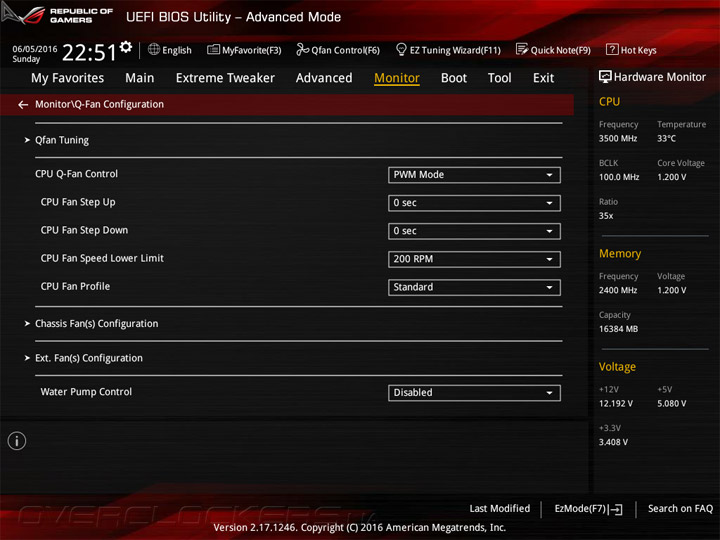This screenshot has width=720, height=540.
Task: Click the globe language icon
Action: tap(154, 50)
